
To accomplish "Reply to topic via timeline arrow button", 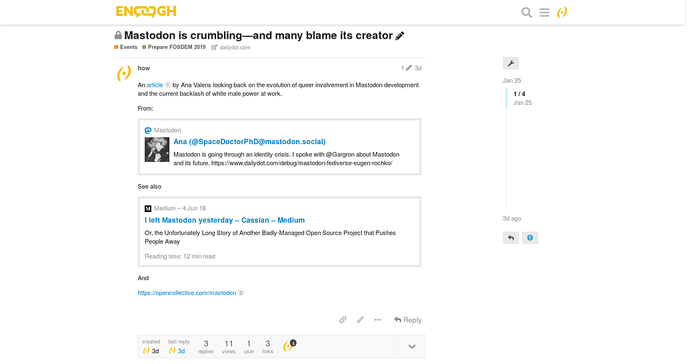I will pos(511,238).
